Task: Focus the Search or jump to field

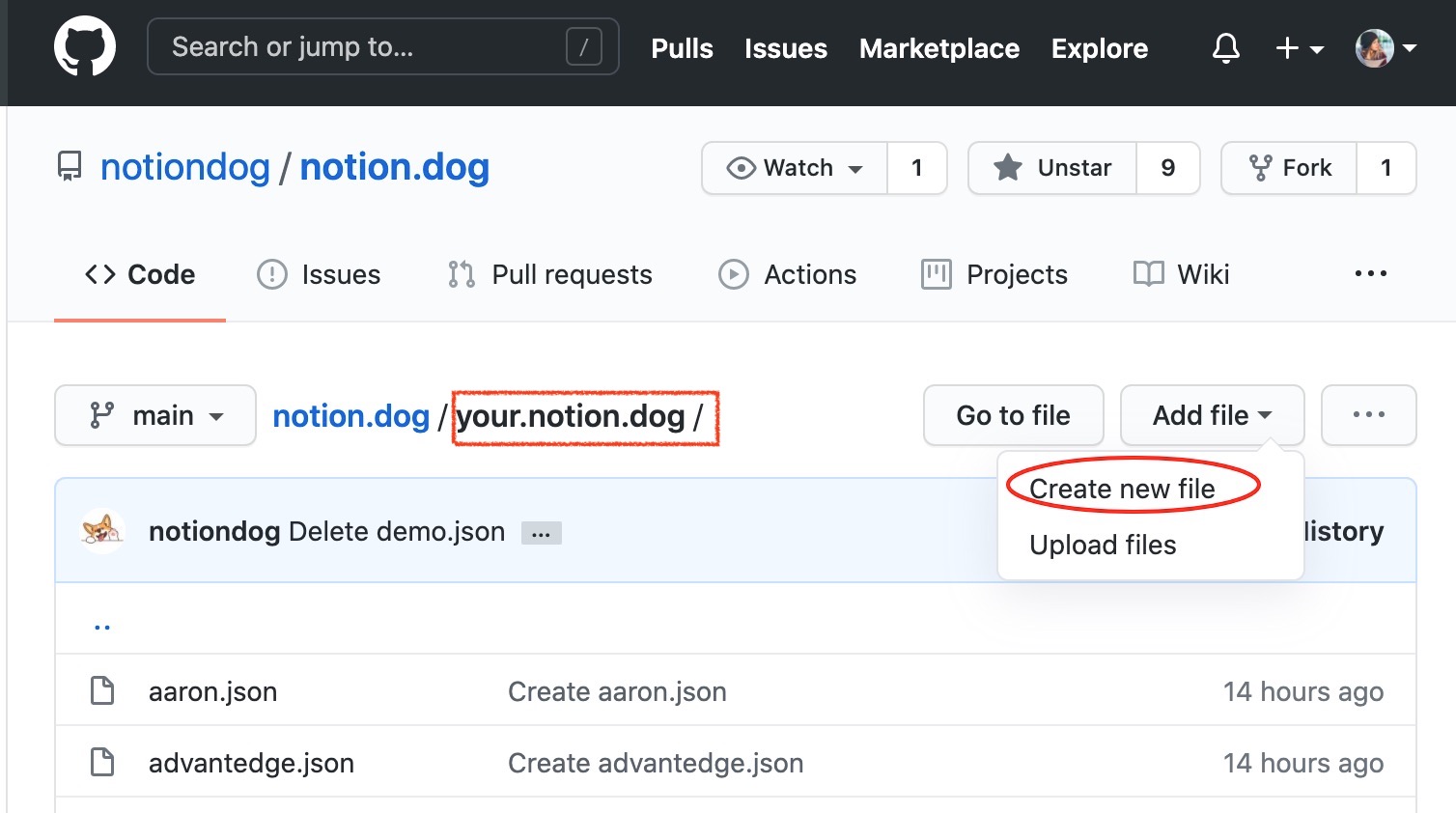Action: pyautogui.click(x=367, y=46)
